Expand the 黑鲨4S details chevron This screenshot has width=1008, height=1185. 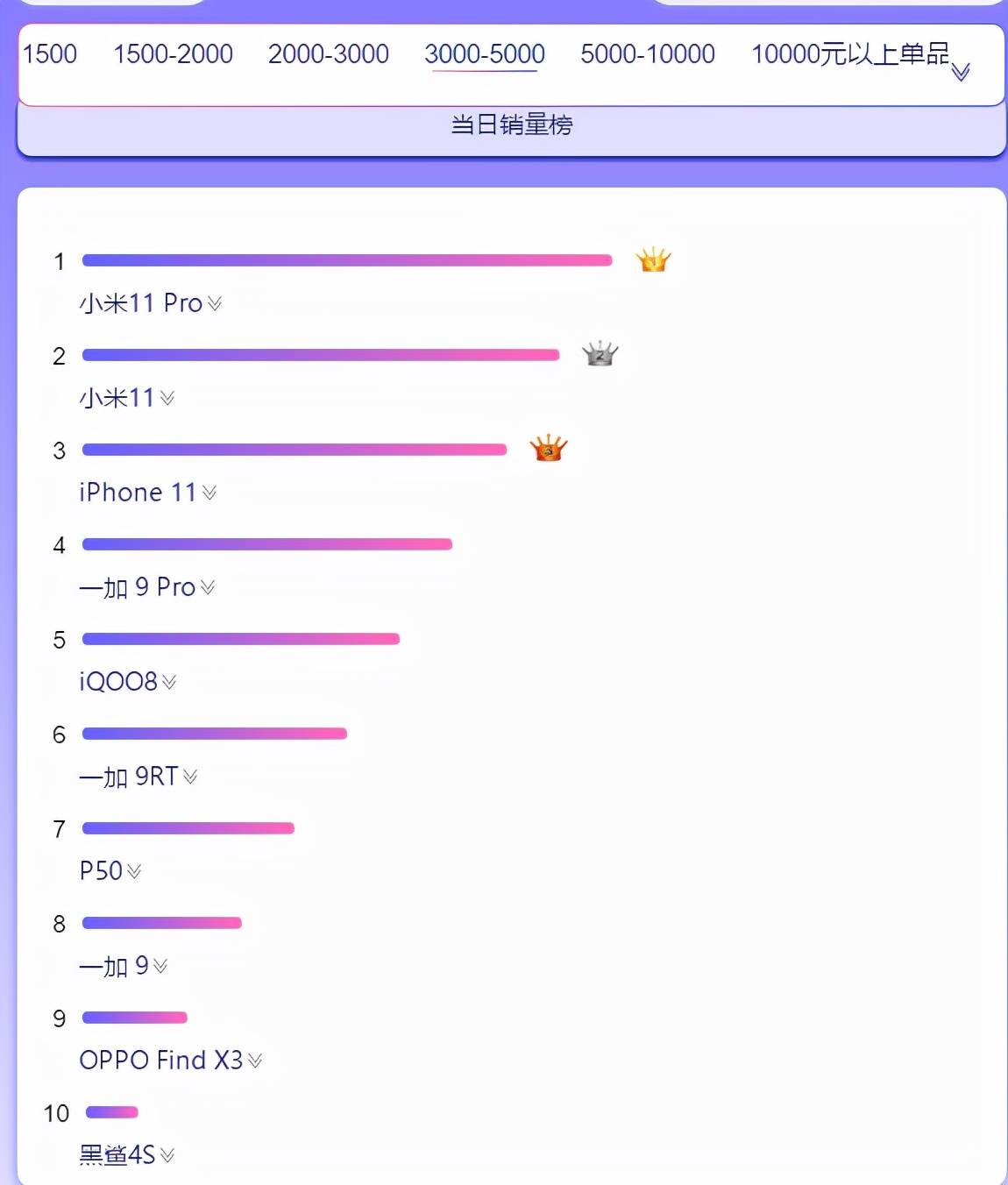coord(167,1155)
